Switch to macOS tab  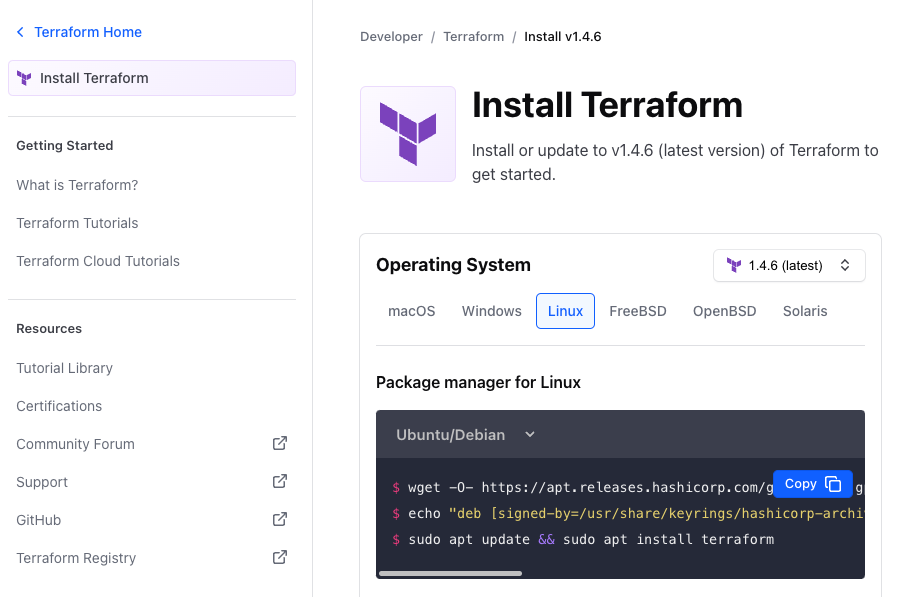coord(411,311)
